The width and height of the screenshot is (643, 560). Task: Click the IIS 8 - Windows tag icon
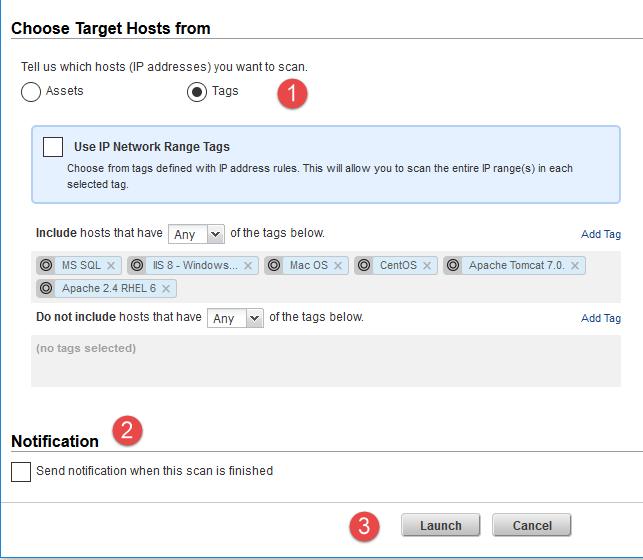click(x=137, y=265)
